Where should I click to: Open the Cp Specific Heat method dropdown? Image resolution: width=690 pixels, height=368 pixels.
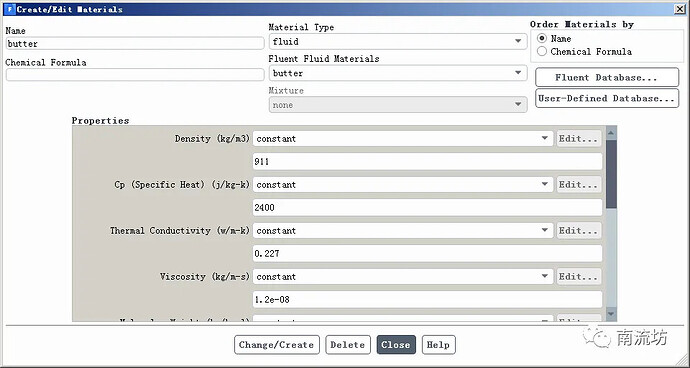tap(403, 184)
